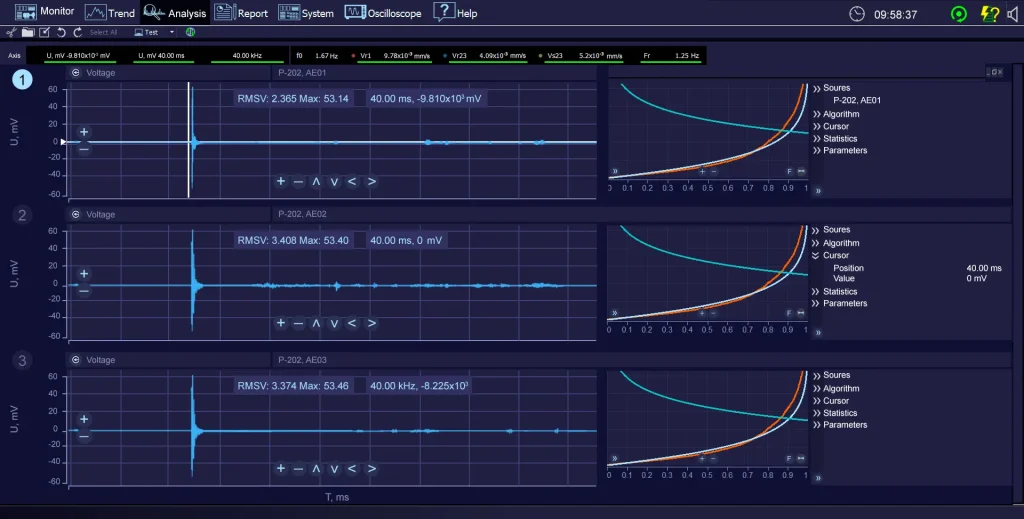Expand Statistics in the AE01 panel
1024x519 pixels.
pos(835,139)
